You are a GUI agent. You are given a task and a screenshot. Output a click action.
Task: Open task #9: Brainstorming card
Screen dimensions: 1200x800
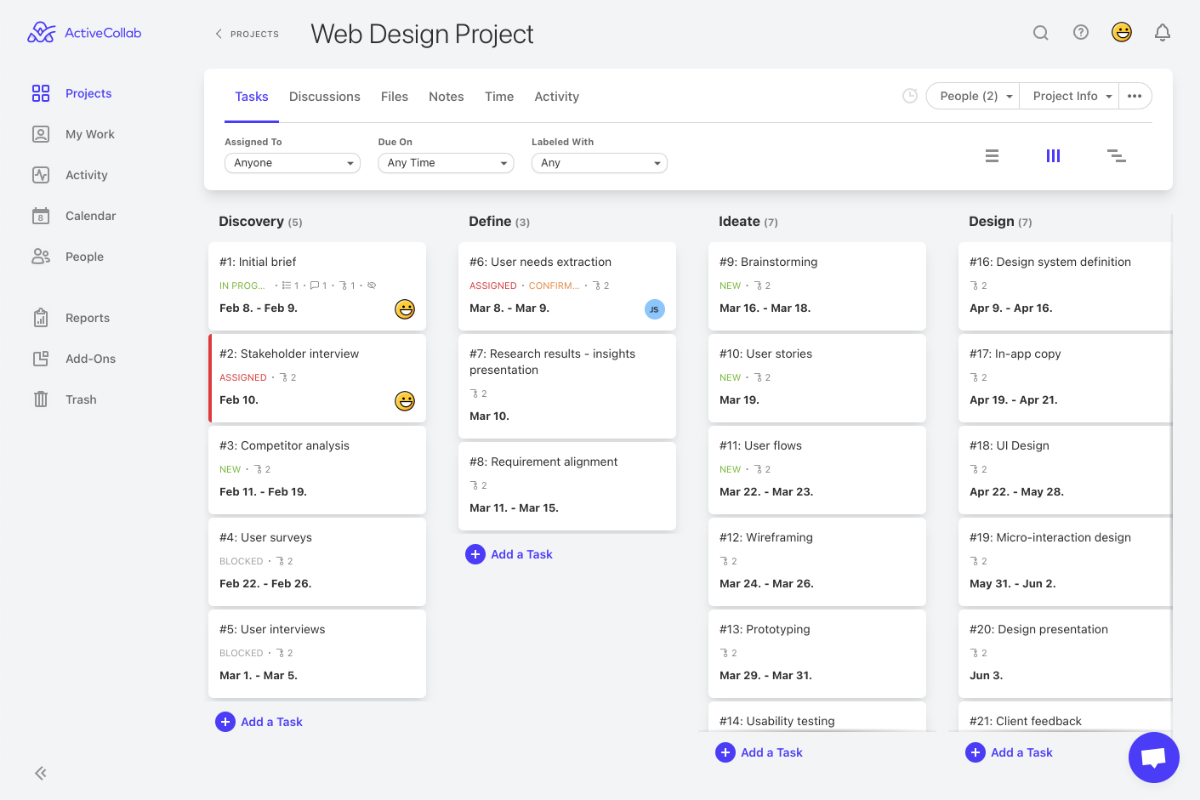817,285
